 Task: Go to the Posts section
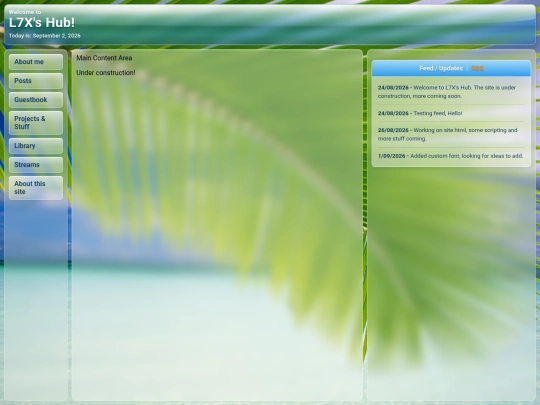(36, 81)
